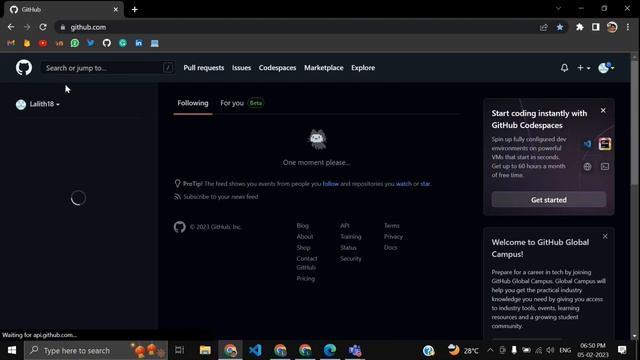Image resolution: width=640 pixels, height=360 pixels.
Task: Click the RSS feed icon
Action: (177, 197)
